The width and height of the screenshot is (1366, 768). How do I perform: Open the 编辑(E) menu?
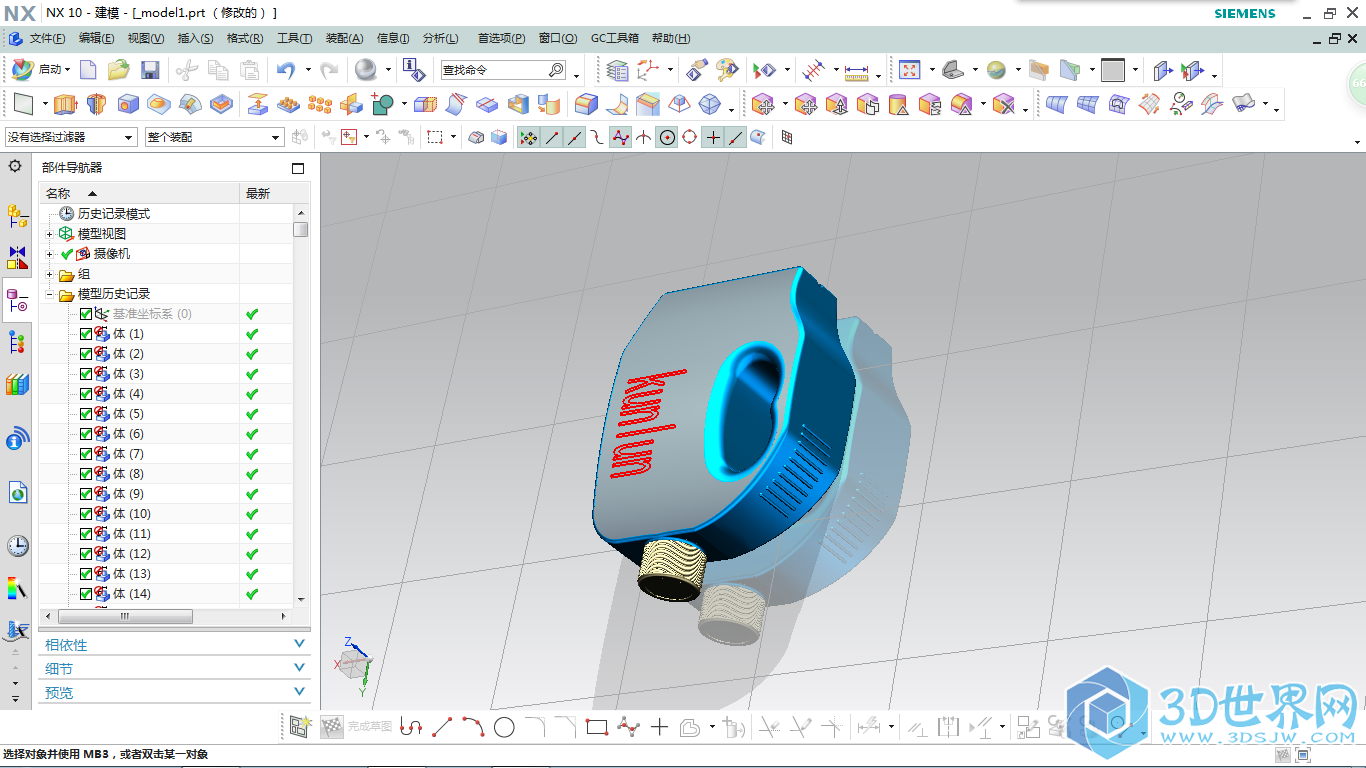click(96, 38)
